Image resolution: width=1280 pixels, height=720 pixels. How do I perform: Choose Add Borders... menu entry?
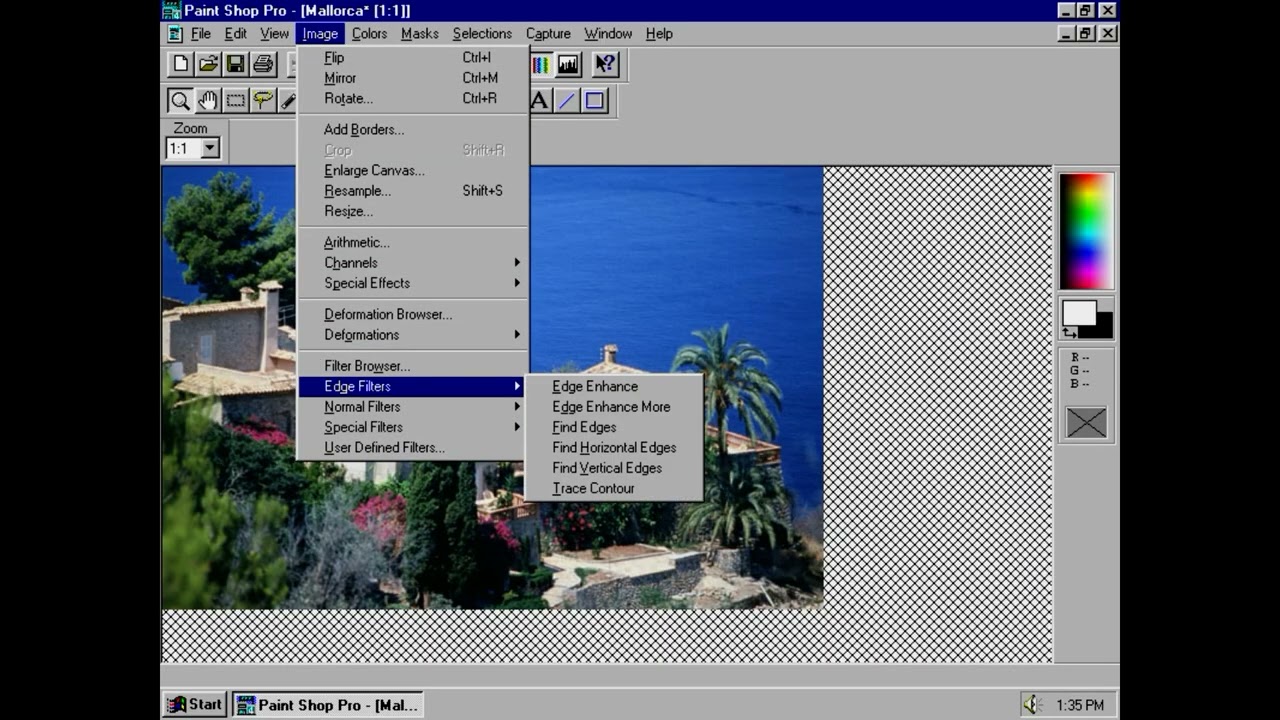click(413, 130)
